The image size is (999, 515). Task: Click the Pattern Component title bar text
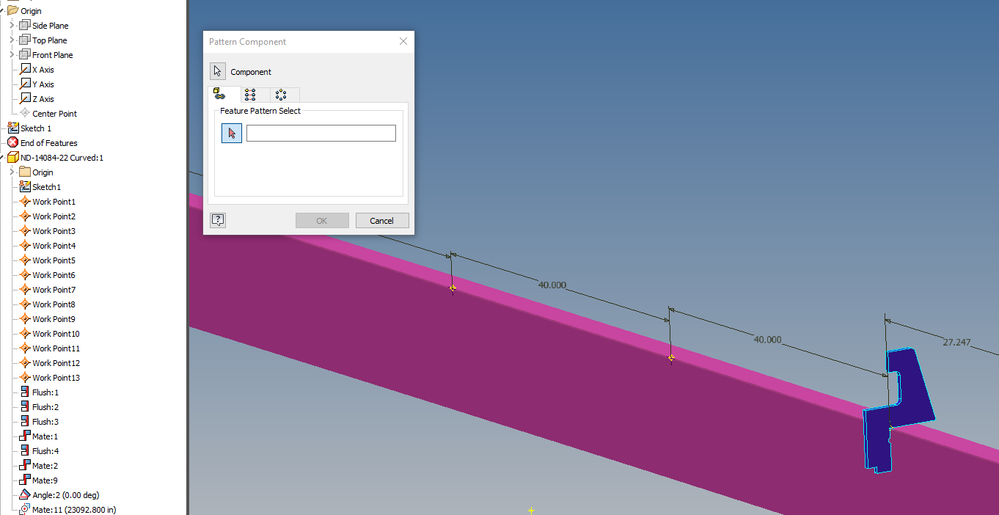point(247,41)
